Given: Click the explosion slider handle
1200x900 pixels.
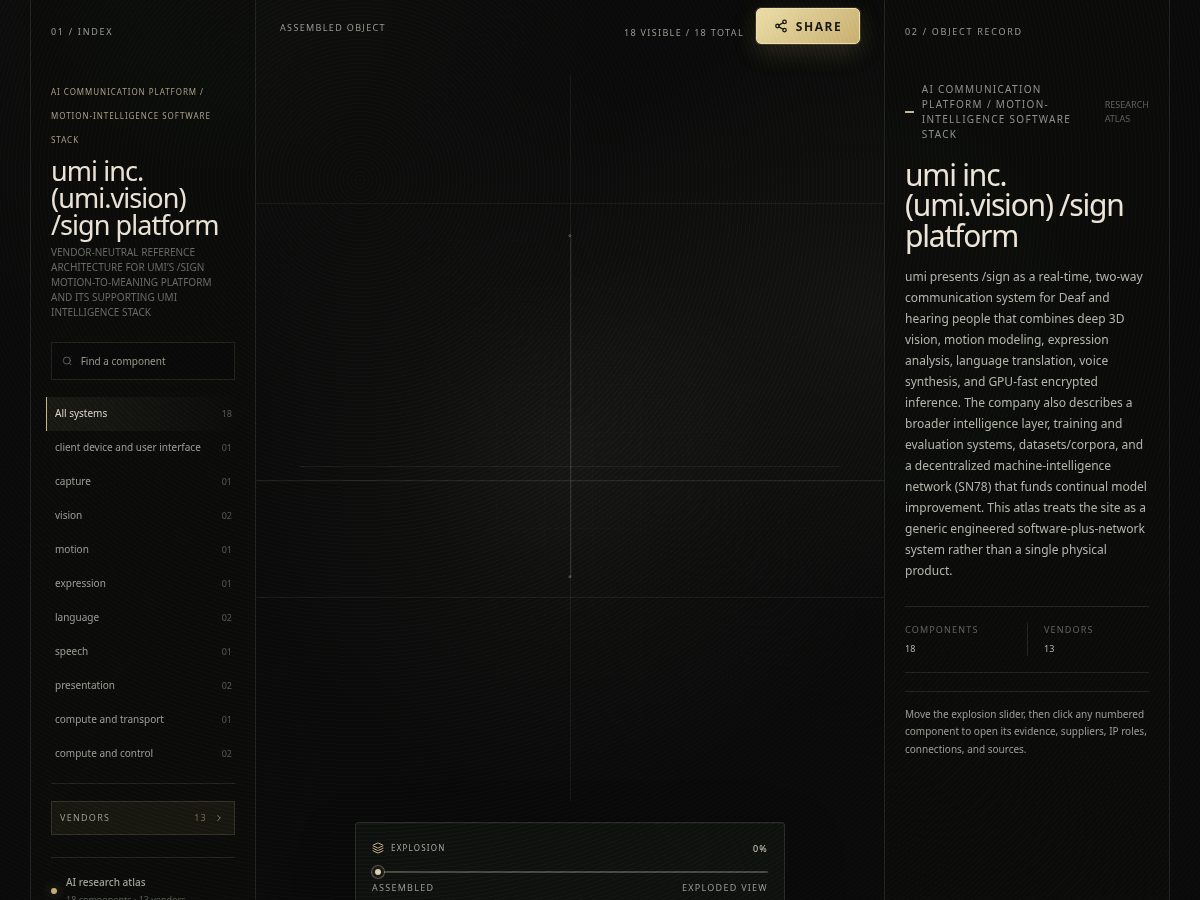Looking at the screenshot, I should (x=378, y=872).
